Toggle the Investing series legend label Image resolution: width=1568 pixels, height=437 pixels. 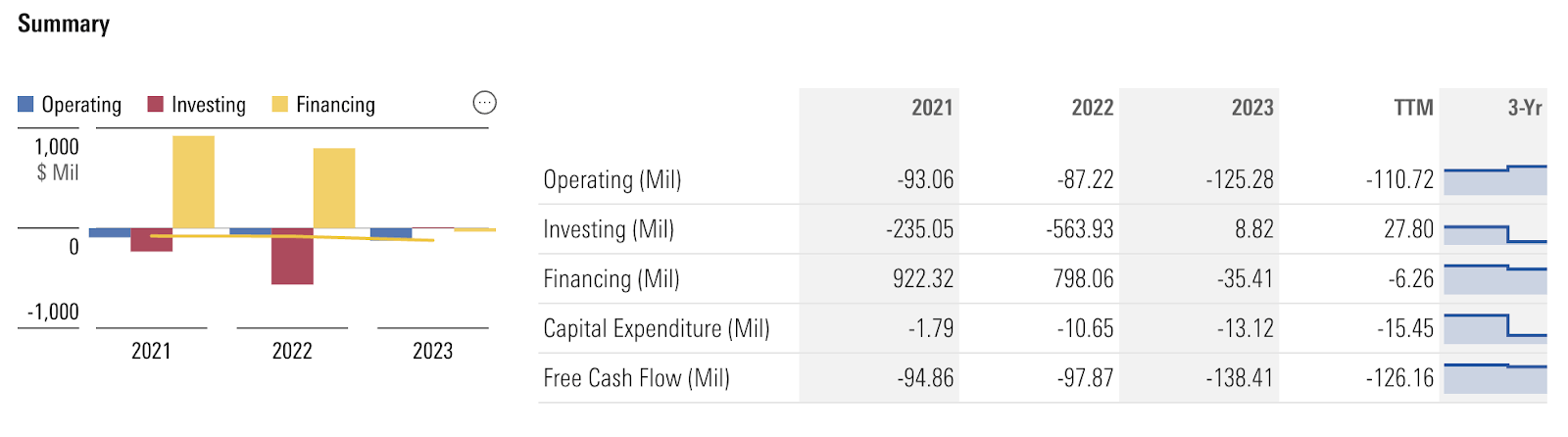click(208, 105)
